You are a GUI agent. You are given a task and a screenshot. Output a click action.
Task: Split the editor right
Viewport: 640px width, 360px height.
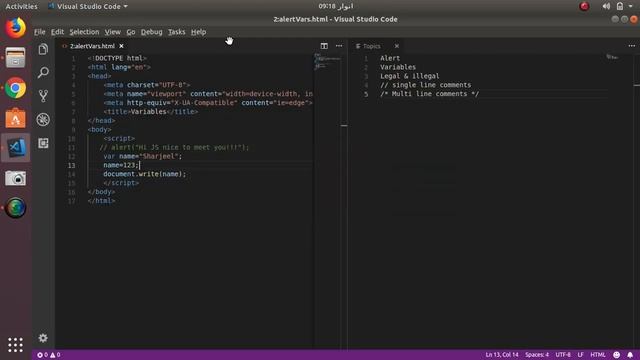(x=324, y=46)
